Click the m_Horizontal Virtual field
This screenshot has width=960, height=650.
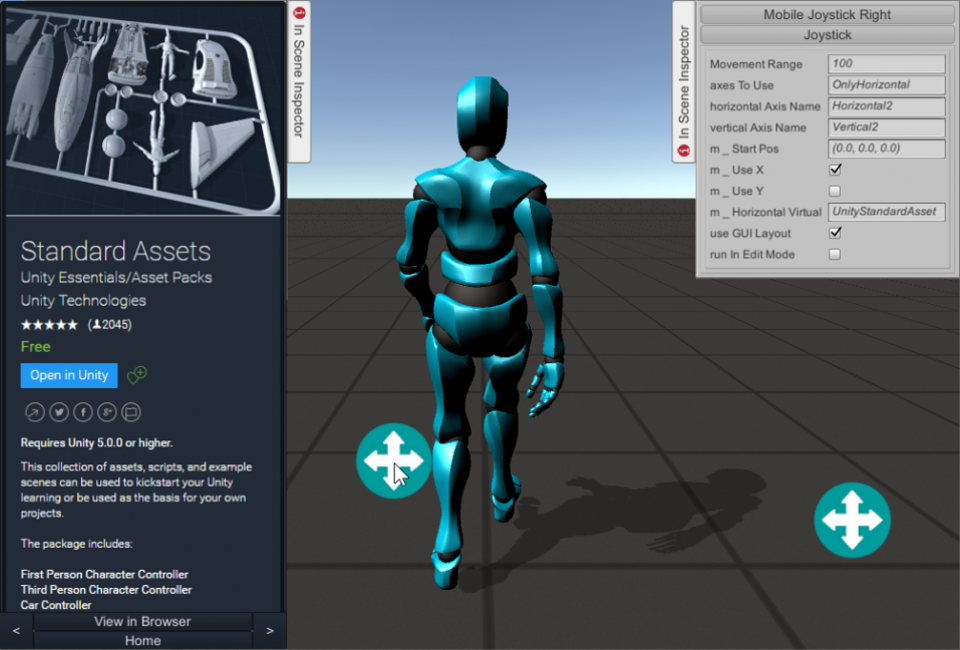click(x=887, y=212)
